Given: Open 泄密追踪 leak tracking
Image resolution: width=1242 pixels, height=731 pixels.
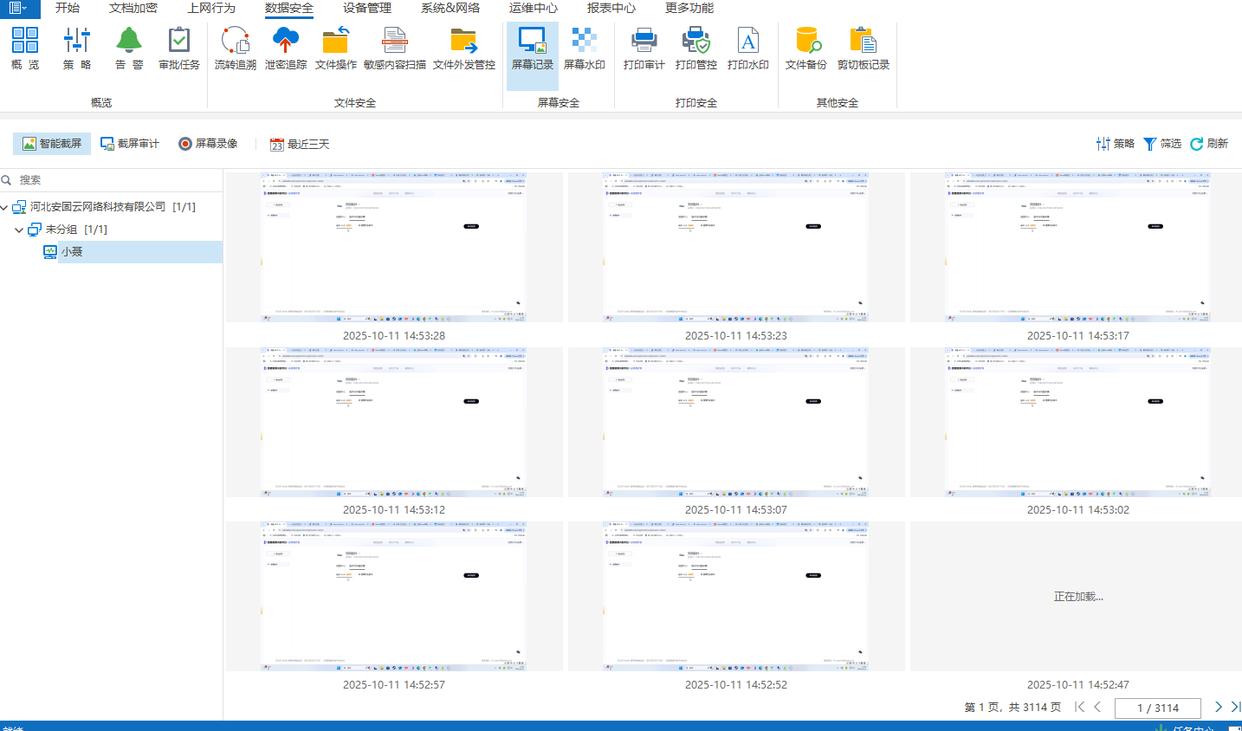Looking at the screenshot, I should pos(286,49).
